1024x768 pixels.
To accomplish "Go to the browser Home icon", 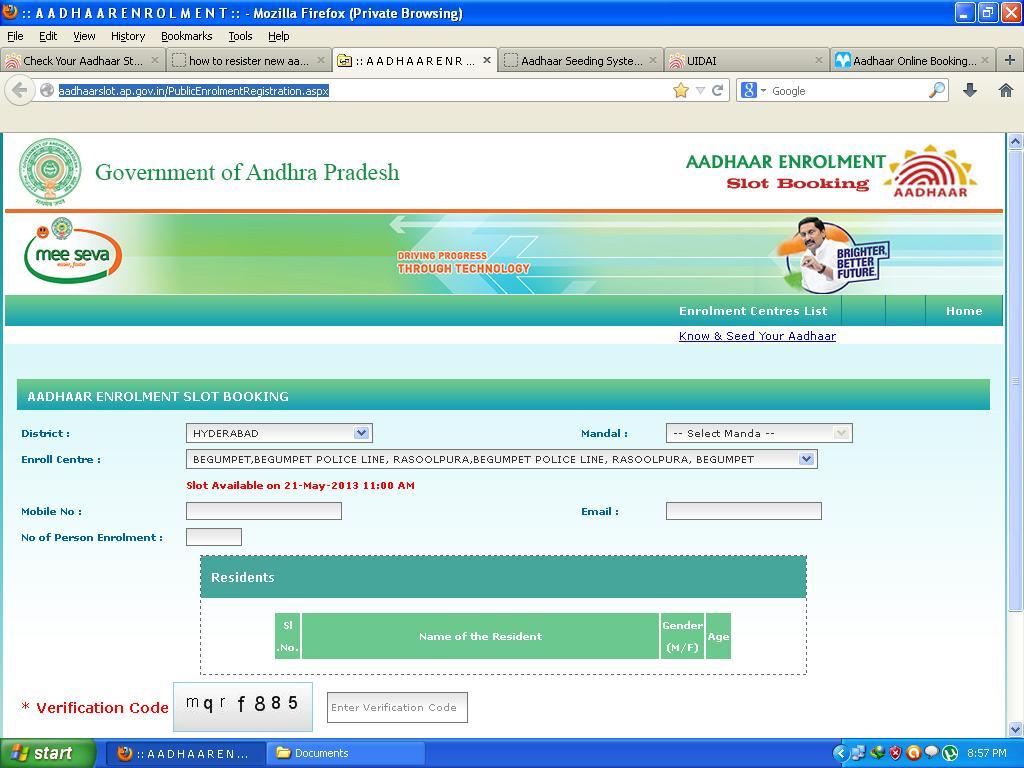I will tap(1006, 90).
